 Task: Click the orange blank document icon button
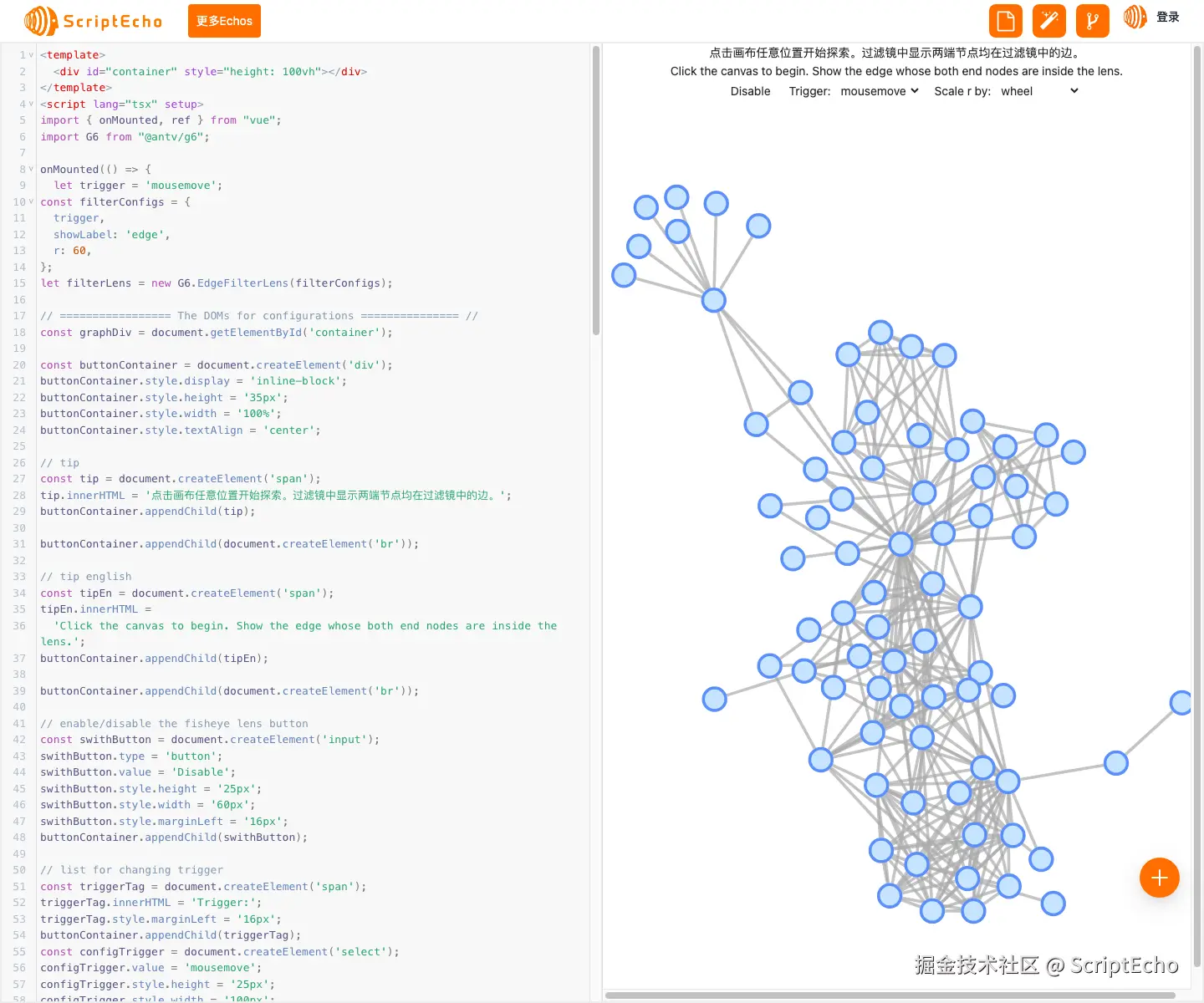pyautogui.click(x=1006, y=21)
